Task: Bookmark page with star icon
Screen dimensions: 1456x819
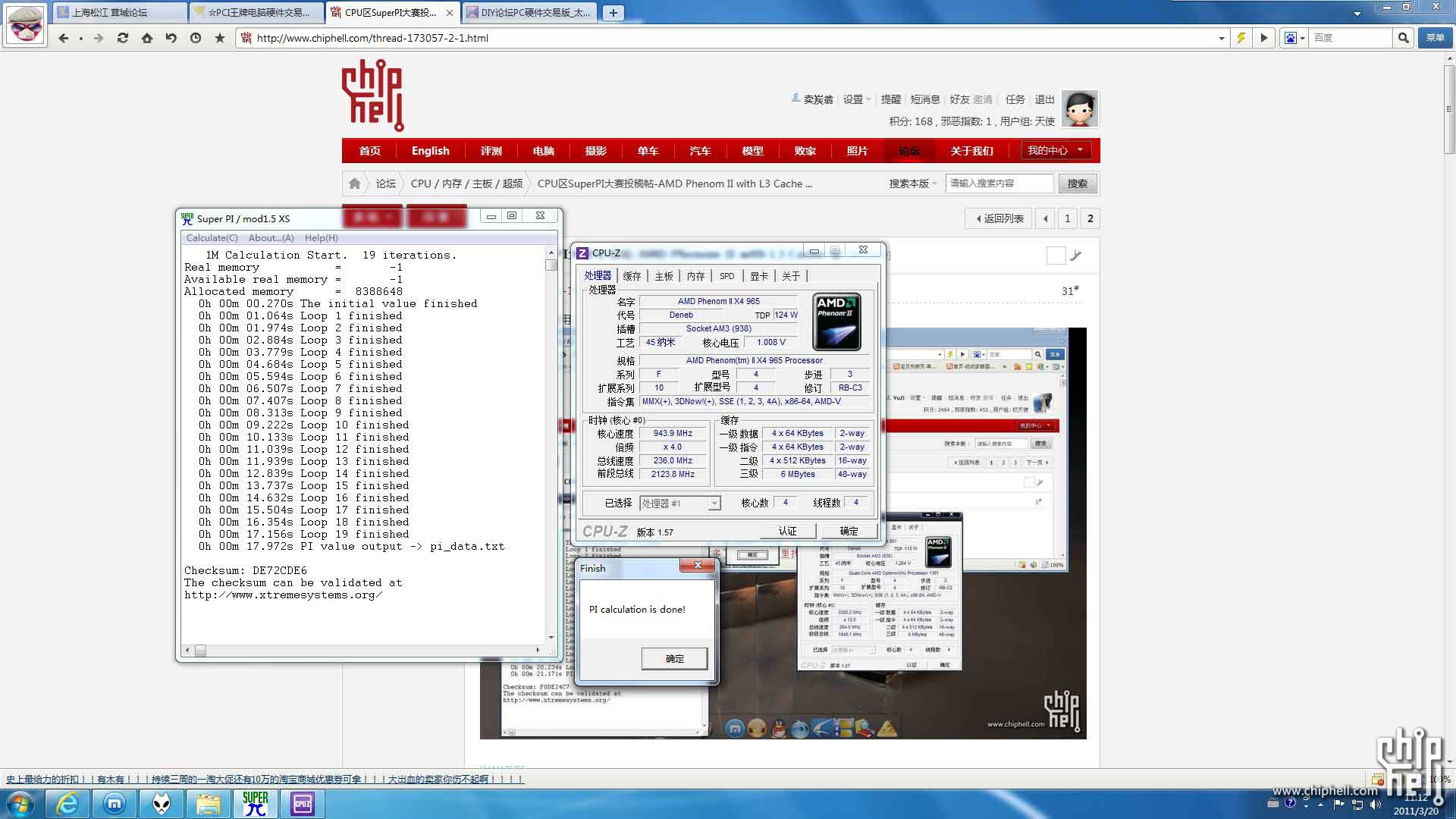Action: coord(220,38)
